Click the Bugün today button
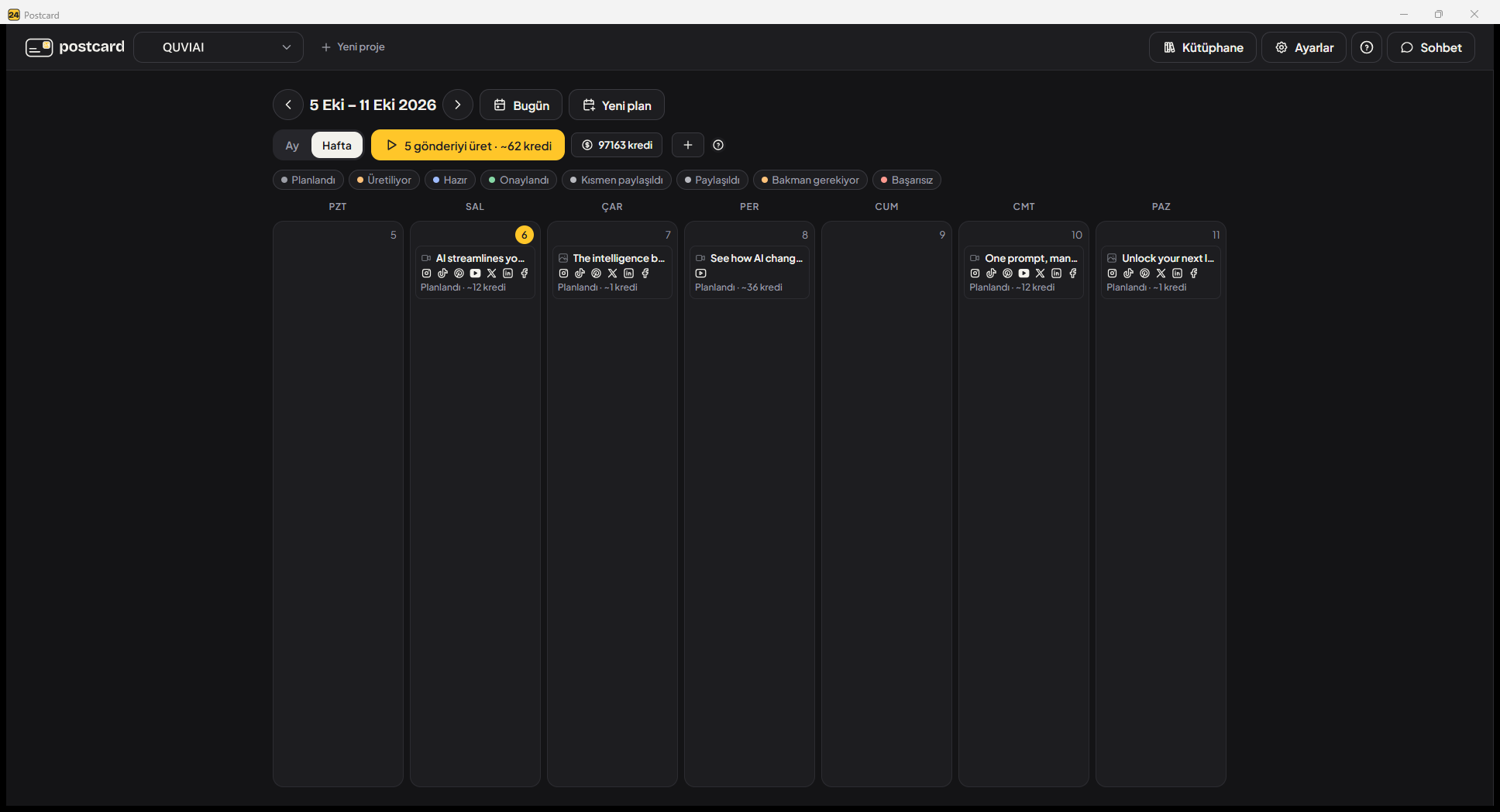 521,105
